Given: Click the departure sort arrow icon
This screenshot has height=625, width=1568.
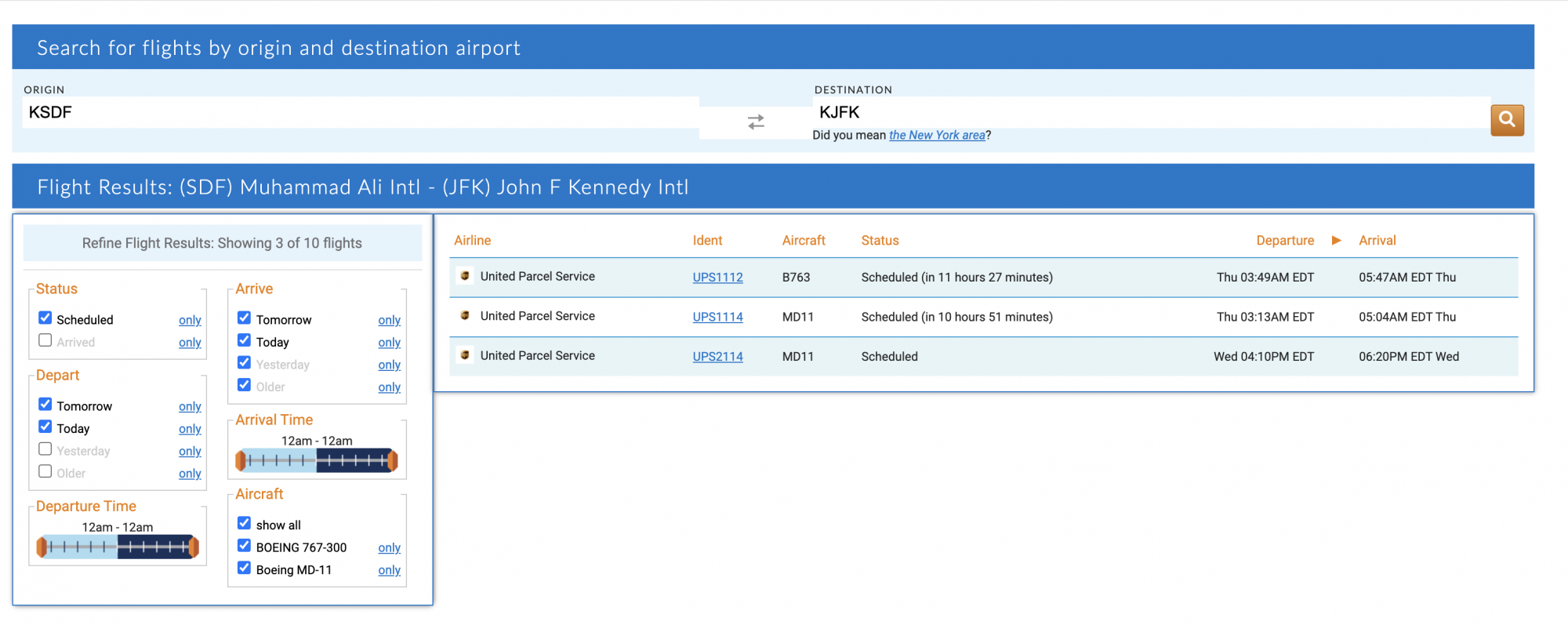Looking at the screenshot, I should [x=1337, y=240].
